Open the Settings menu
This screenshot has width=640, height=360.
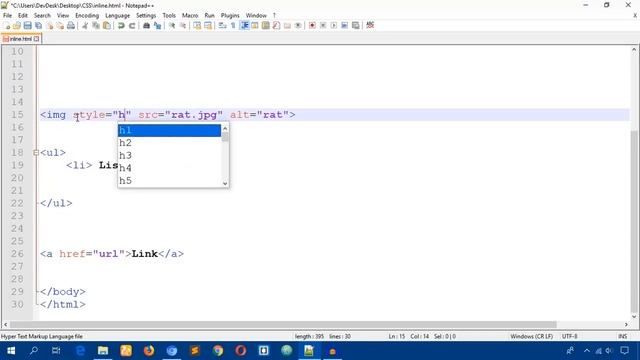click(146, 16)
